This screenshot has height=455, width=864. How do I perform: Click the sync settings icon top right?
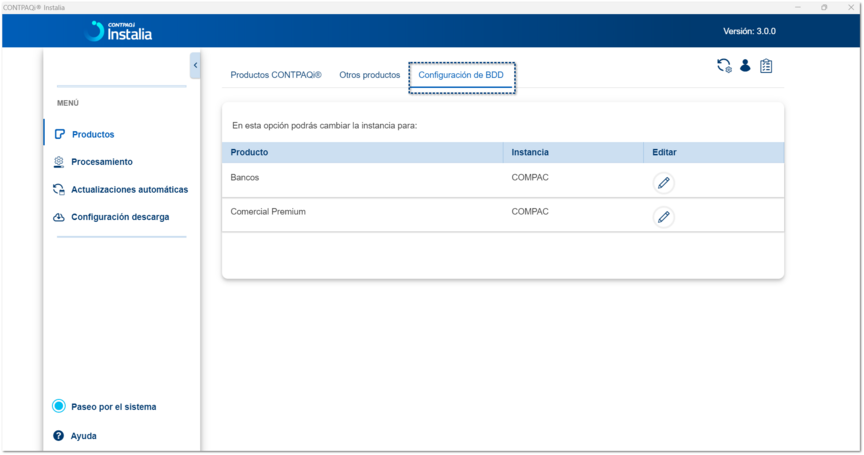coord(724,66)
